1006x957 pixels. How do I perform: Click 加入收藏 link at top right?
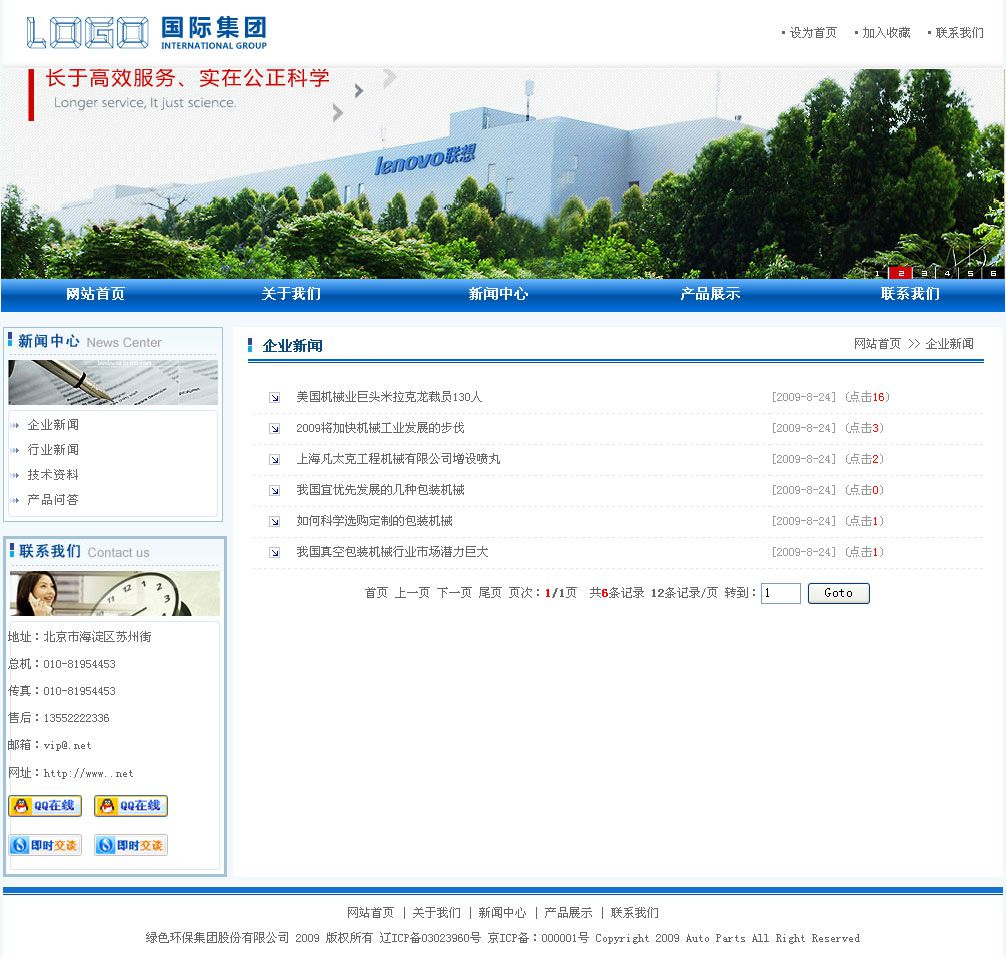[886, 33]
